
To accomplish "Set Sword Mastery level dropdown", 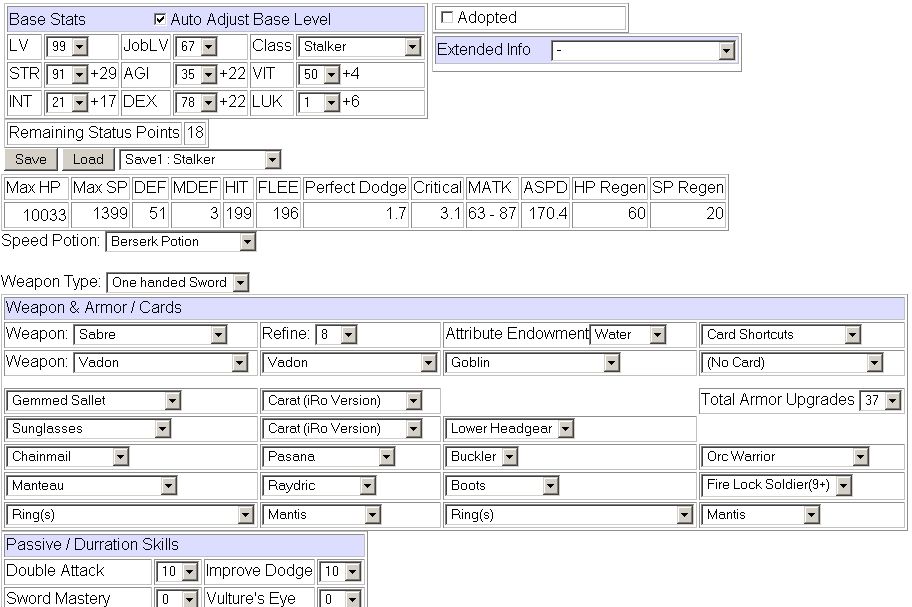I will 177,598.
